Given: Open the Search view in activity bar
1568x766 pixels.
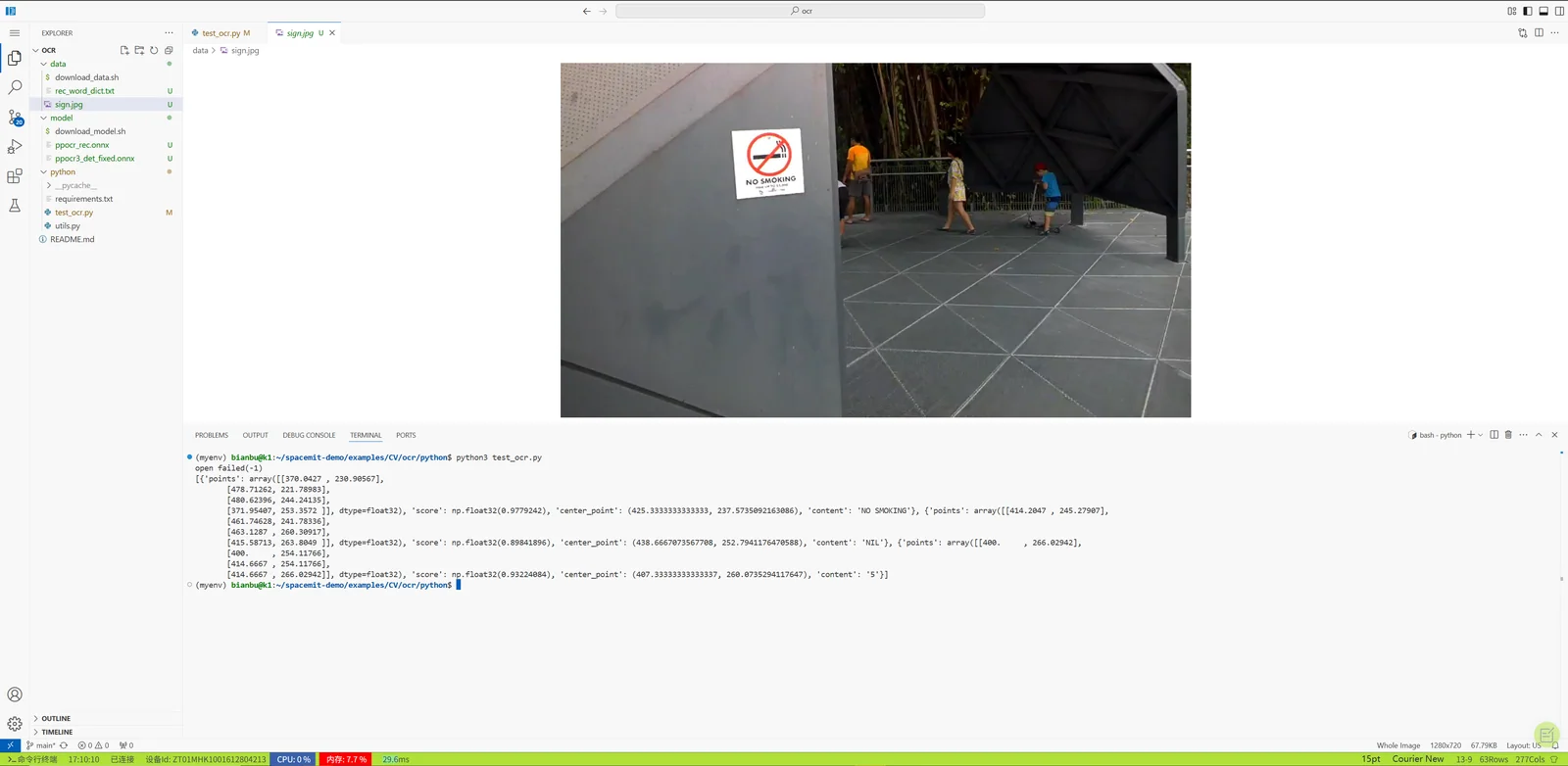Looking at the screenshot, I should click(x=15, y=87).
